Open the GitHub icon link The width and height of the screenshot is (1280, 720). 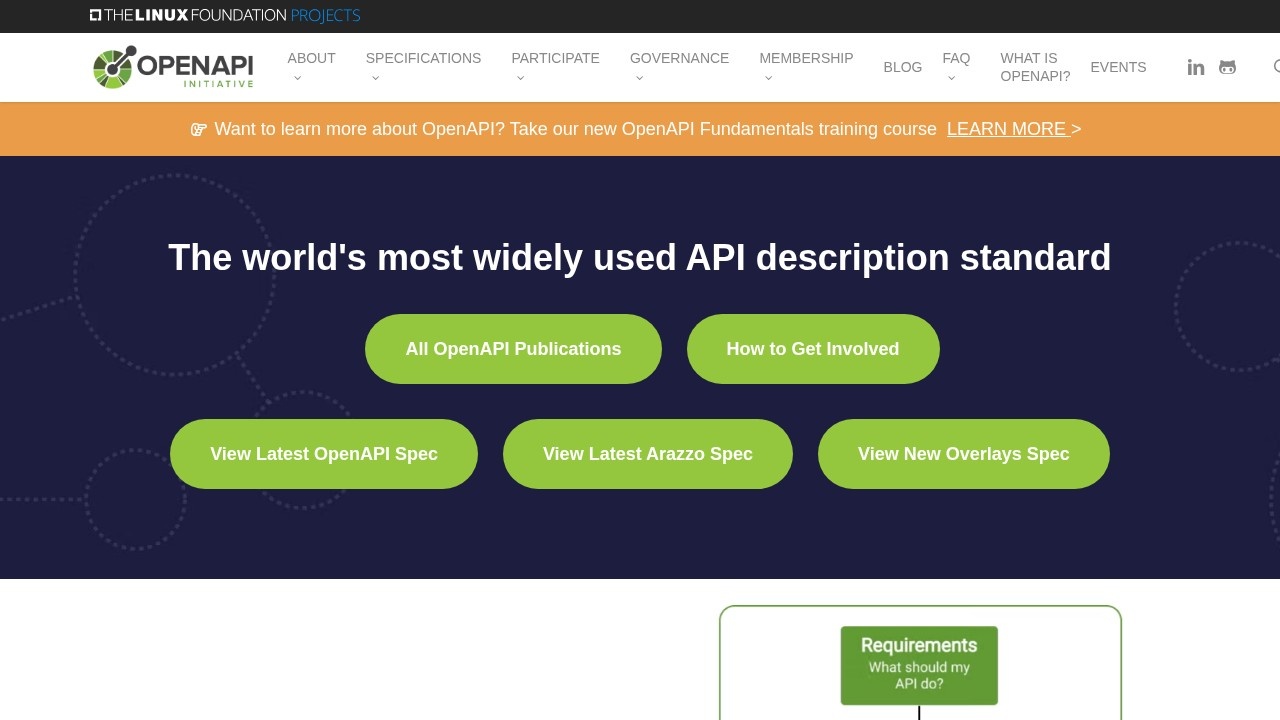point(1227,67)
